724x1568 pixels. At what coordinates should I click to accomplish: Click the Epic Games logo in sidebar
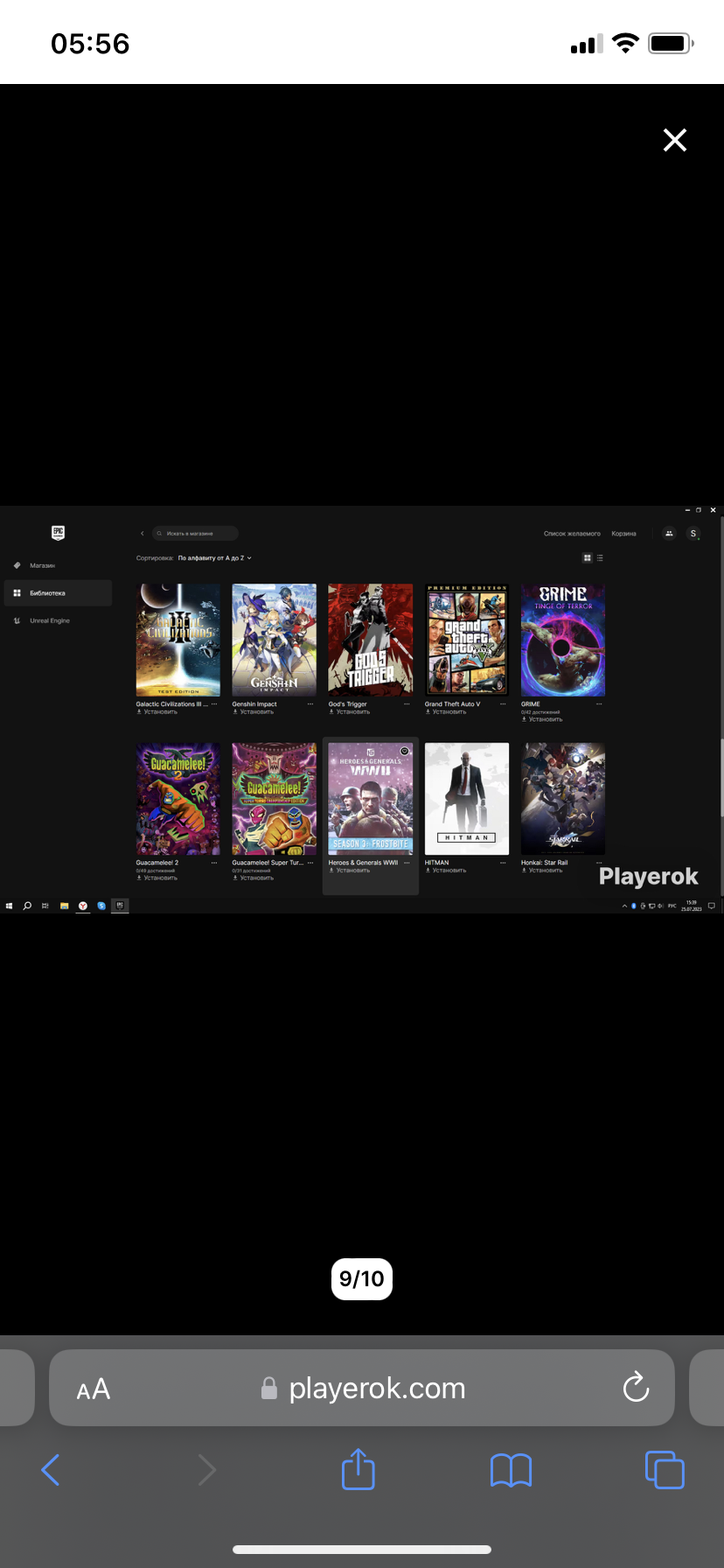pos(58,532)
